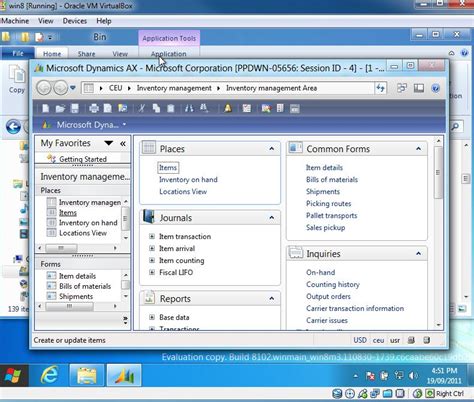Select Getting Started in My Favorites
474x402 pixels.
(83, 159)
